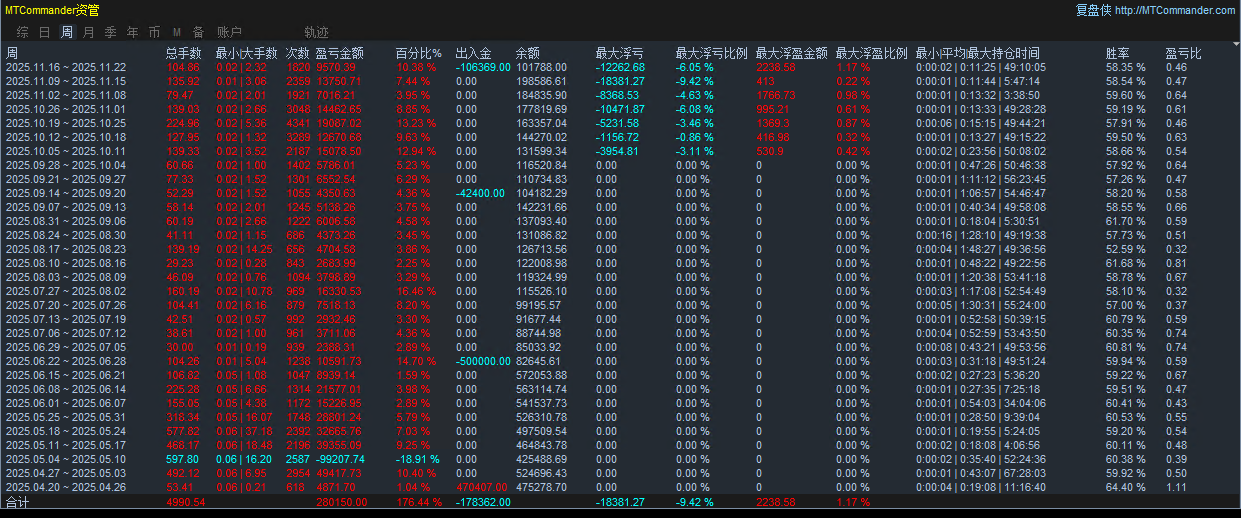Screen dimensions: 1241x518
Task: Switch to the 日 daily tab
Action: (45, 32)
